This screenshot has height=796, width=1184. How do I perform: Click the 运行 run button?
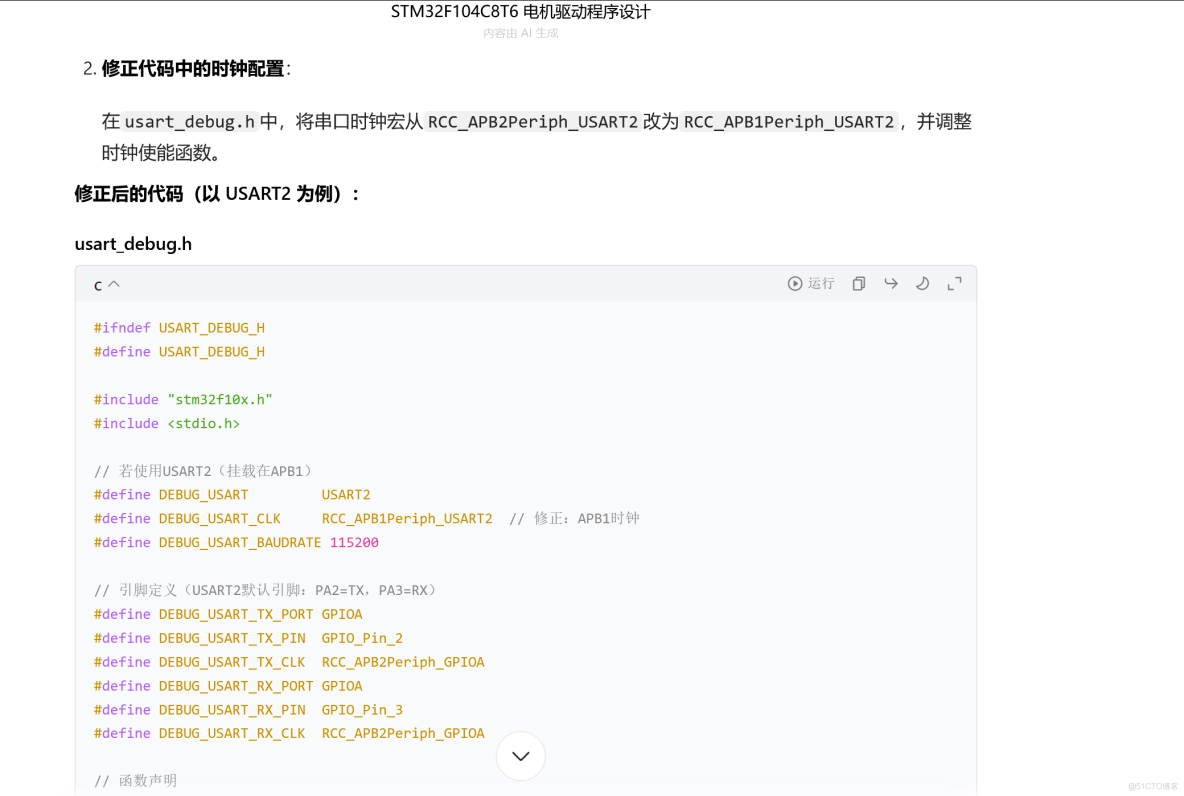(x=821, y=284)
